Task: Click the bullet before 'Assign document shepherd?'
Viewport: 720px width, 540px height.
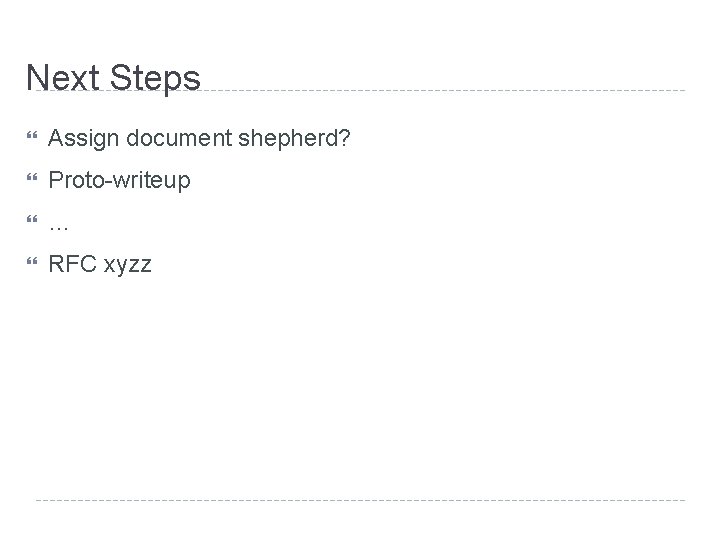Action: click(32, 137)
